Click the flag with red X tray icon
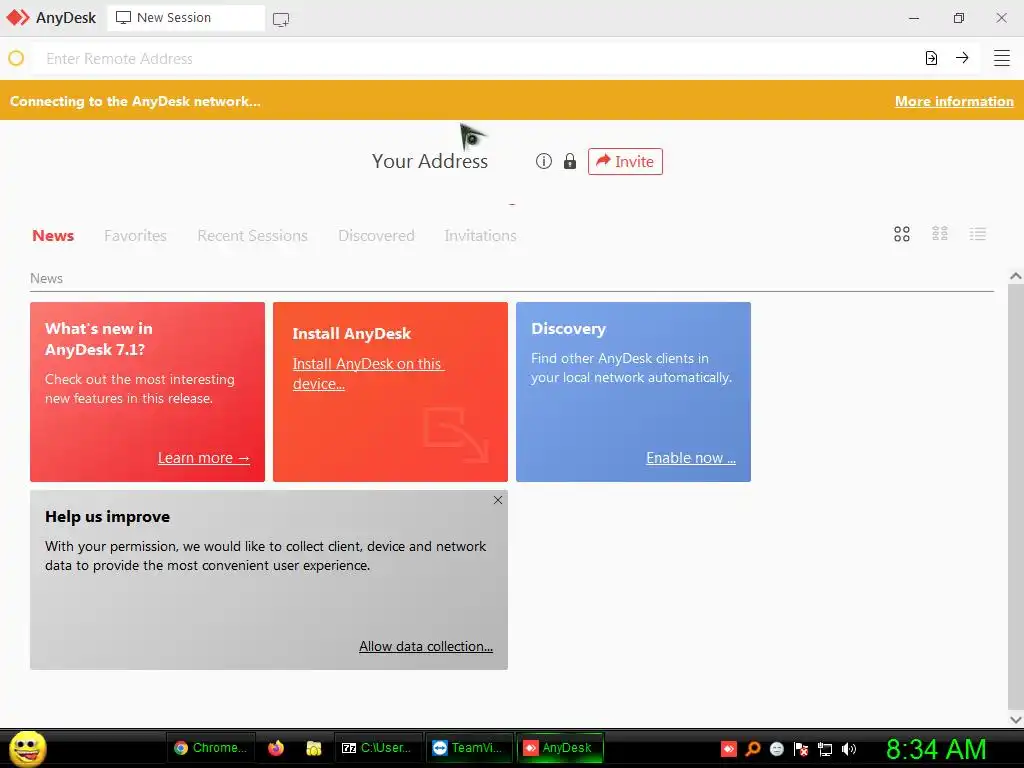 (801, 748)
